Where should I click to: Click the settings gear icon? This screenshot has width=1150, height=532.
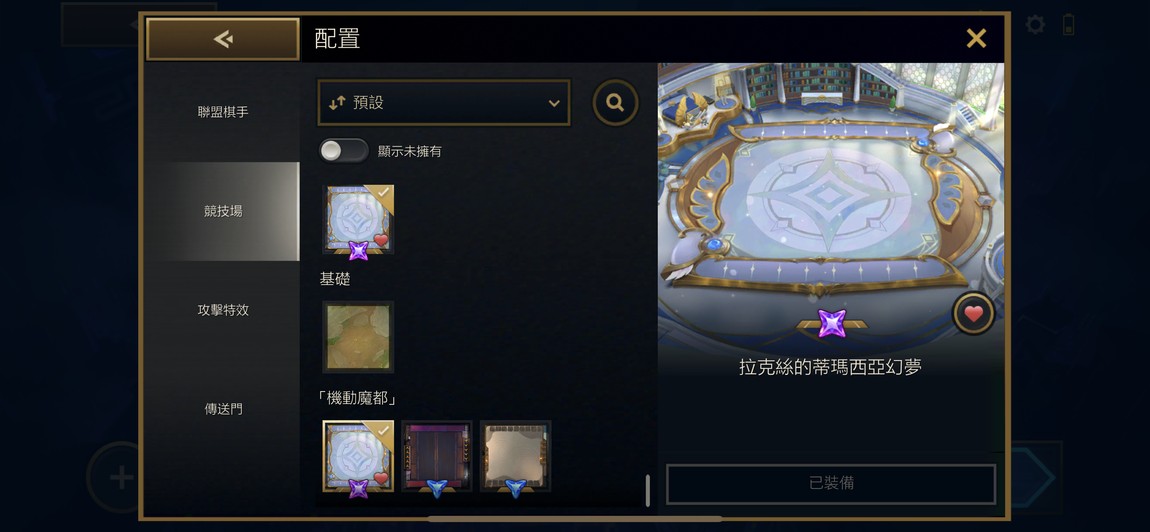1035,25
